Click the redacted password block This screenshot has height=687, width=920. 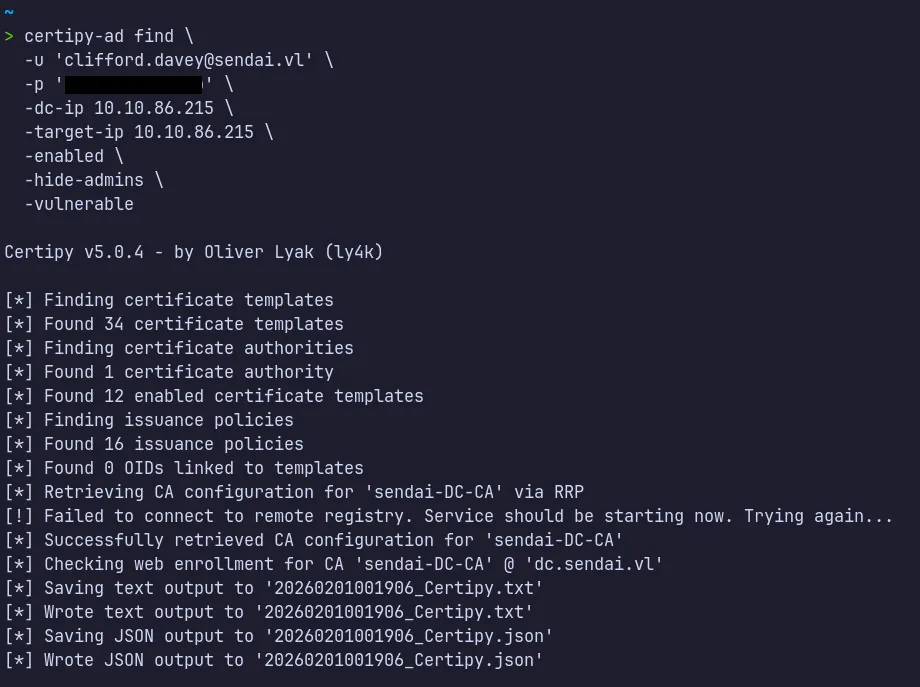pos(133,84)
